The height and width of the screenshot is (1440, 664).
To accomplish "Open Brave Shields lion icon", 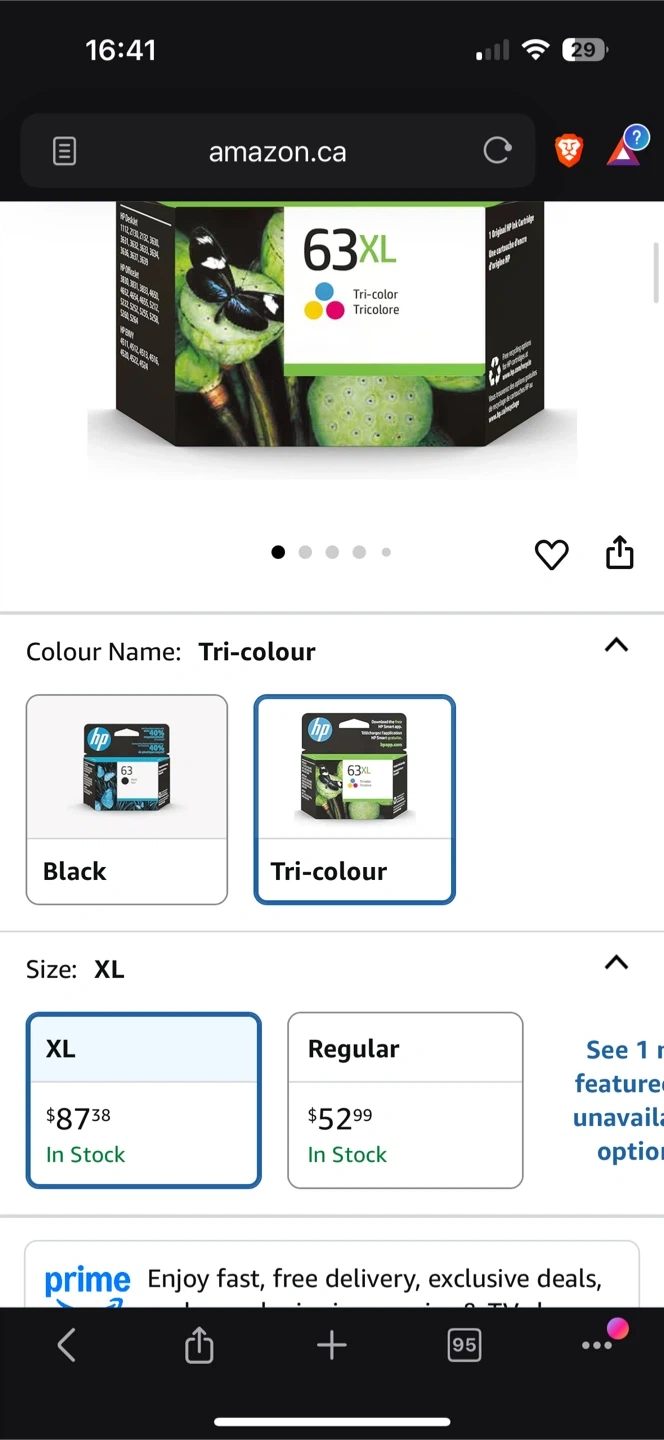I will (x=569, y=151).
